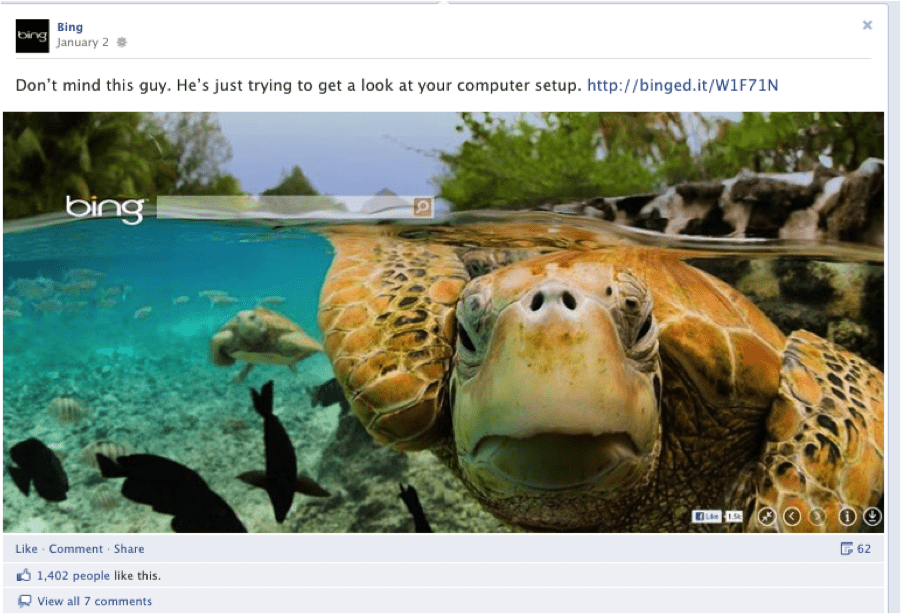
Task: Click the January 2 timestamp
Action: tap(83, 43)
